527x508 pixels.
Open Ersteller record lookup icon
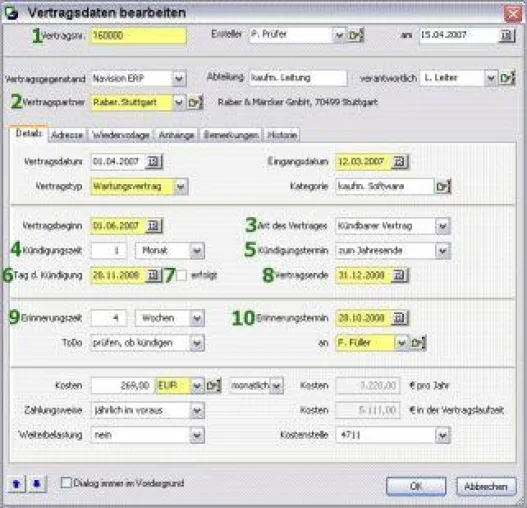click(355, 35)
